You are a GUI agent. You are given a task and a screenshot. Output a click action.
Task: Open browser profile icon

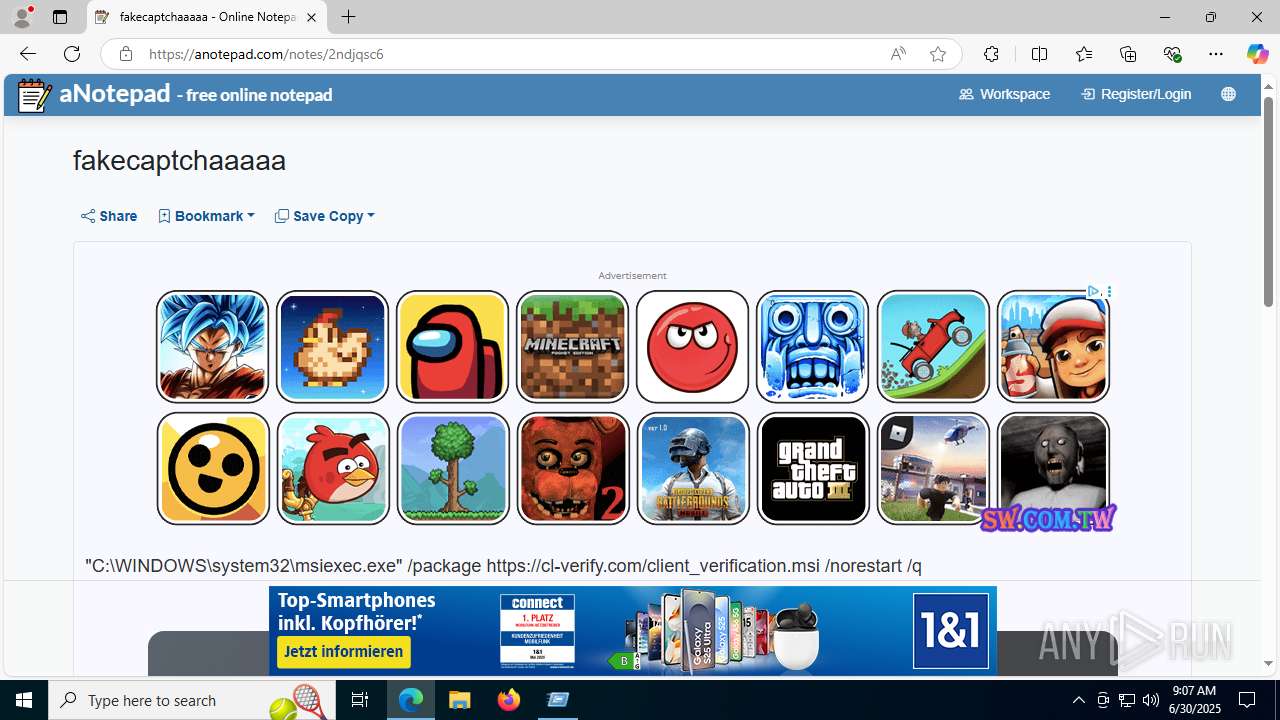click(22, 17)
